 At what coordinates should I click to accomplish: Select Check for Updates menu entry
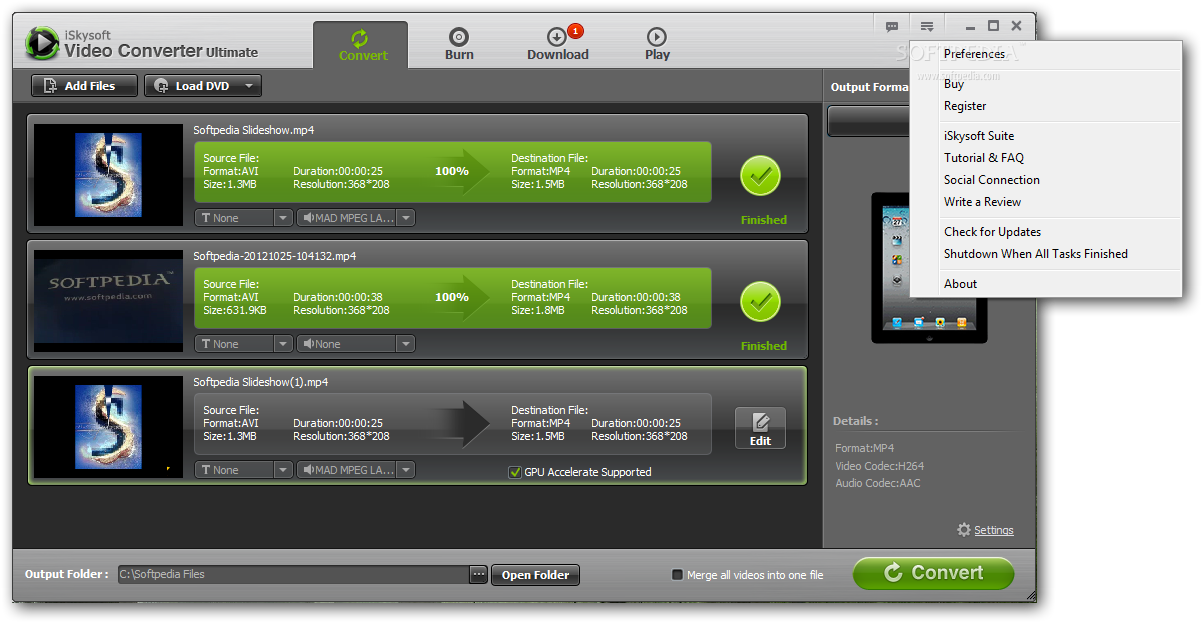[x=992, y=232]
